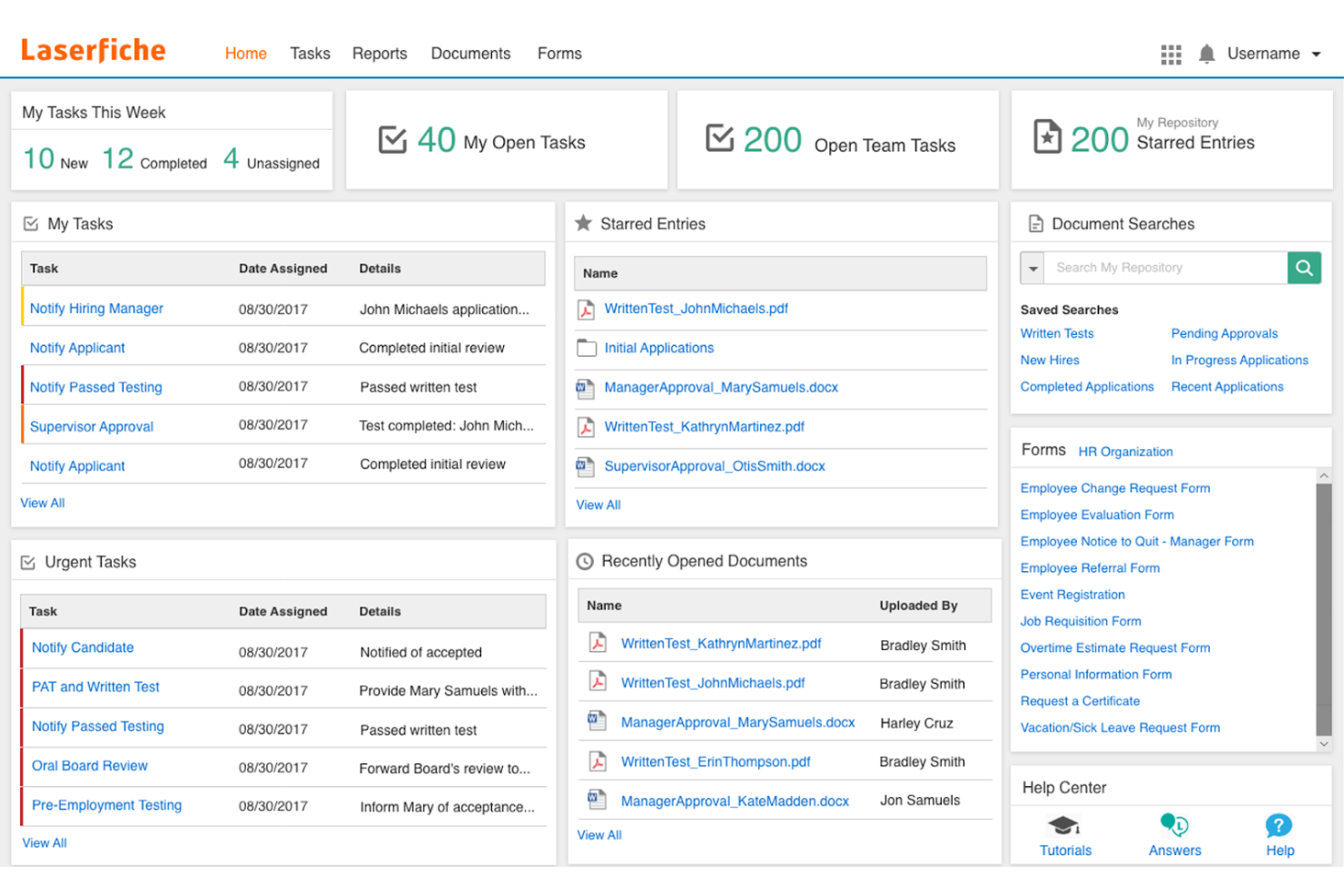Click the My Open Tasks checkmark icon
The image size is (1344, 896).
click(392, 140)
